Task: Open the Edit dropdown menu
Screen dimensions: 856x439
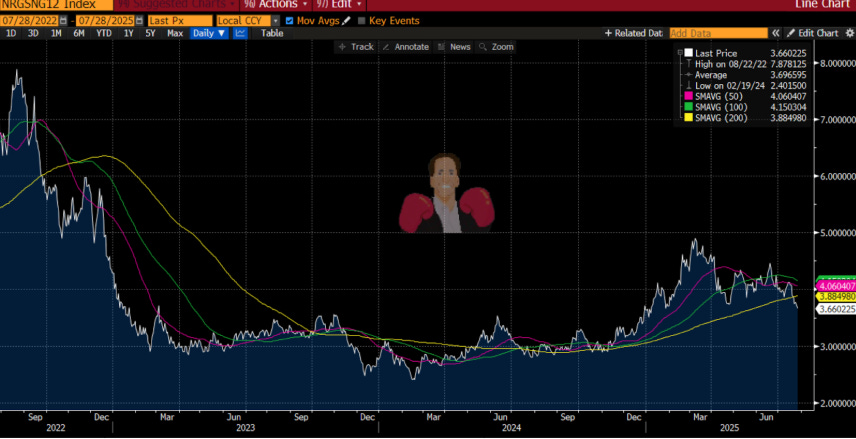Action: [340, 4]
